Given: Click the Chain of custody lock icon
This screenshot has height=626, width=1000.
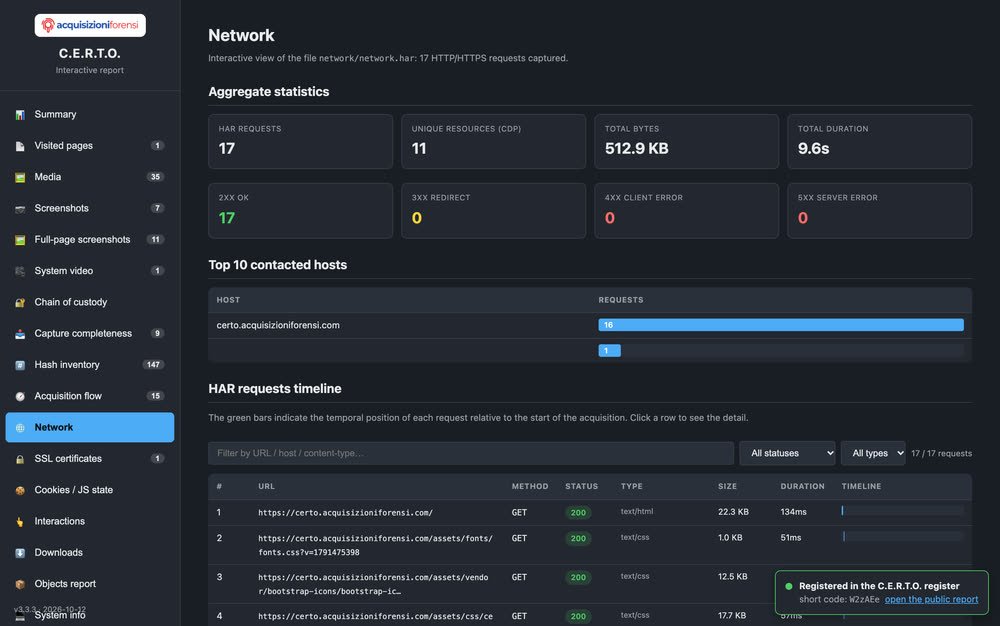Looking at the screenshot, I should tap(20, 302).
